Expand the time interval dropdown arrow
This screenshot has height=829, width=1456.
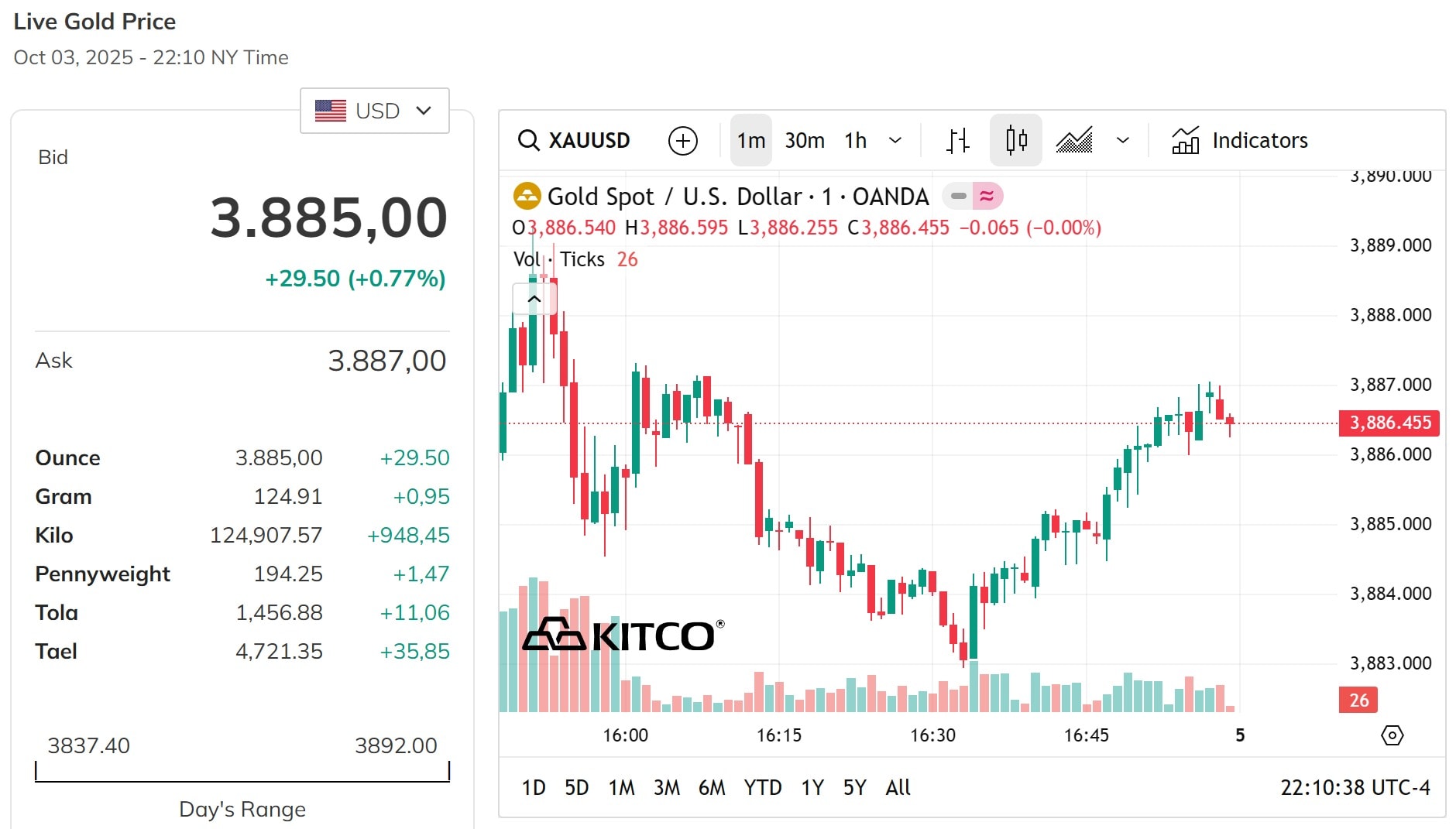(x=895, y=141)
